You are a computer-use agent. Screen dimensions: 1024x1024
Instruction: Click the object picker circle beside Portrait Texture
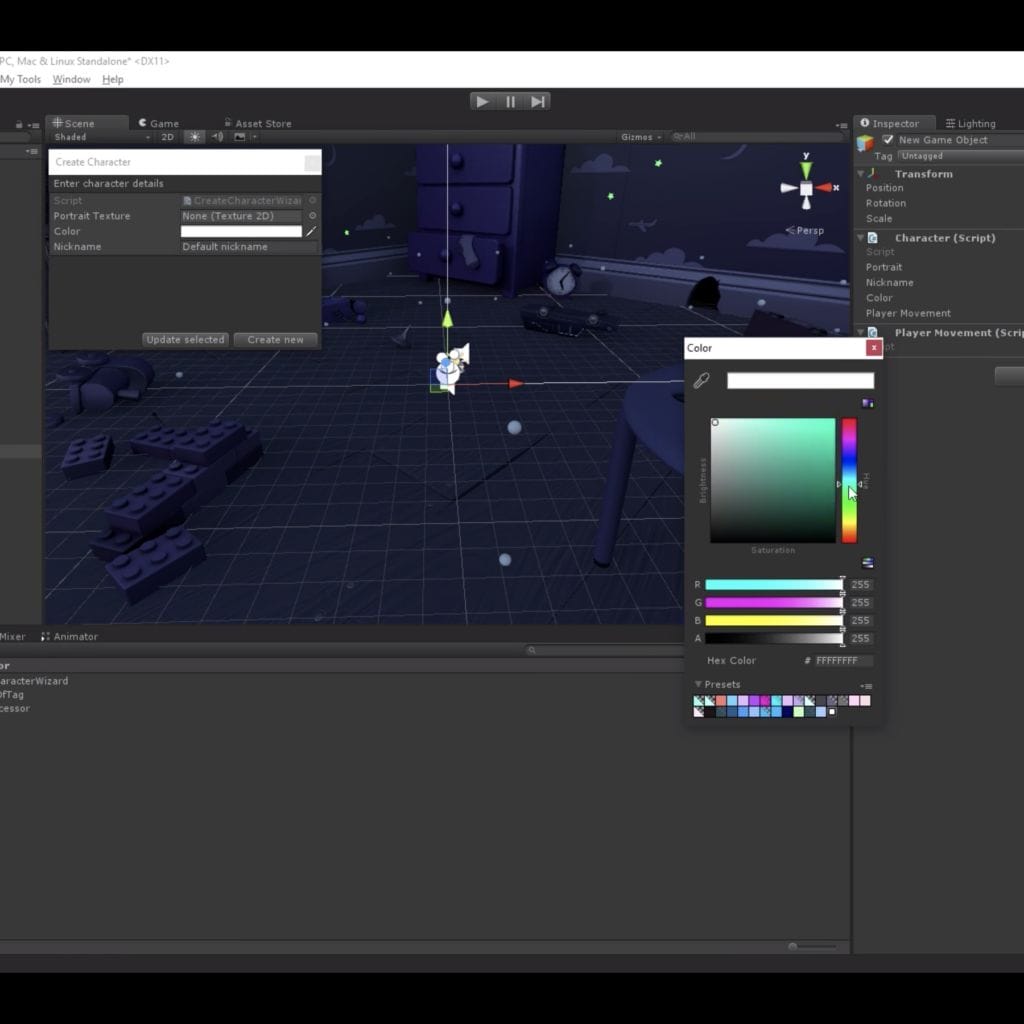pos(311,216)
